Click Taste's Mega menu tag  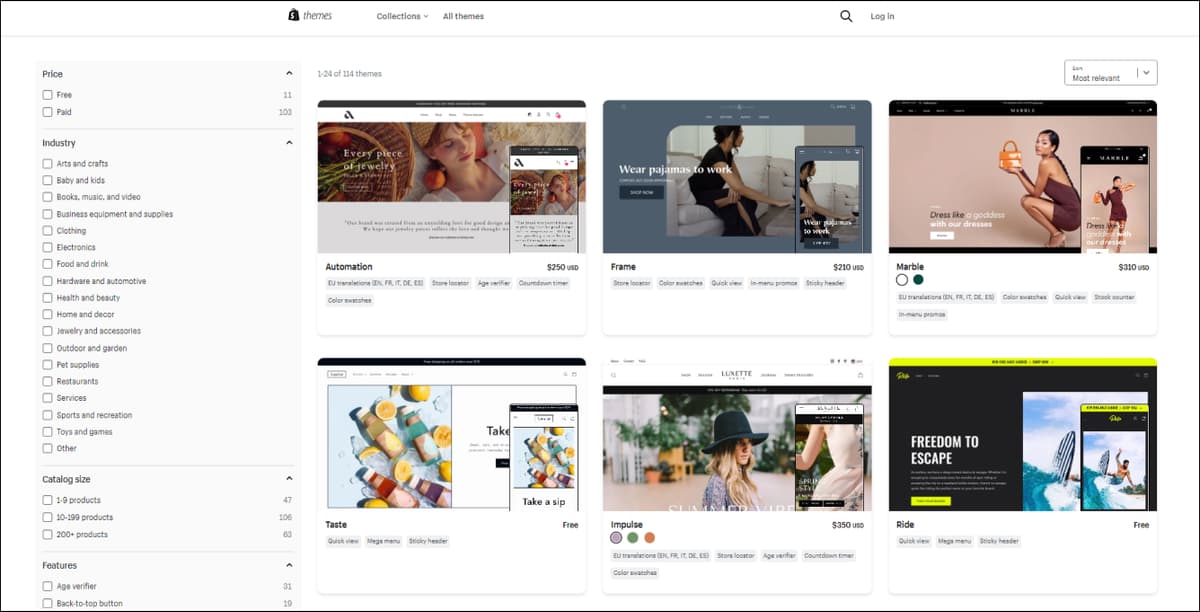[x=384, y=541]
